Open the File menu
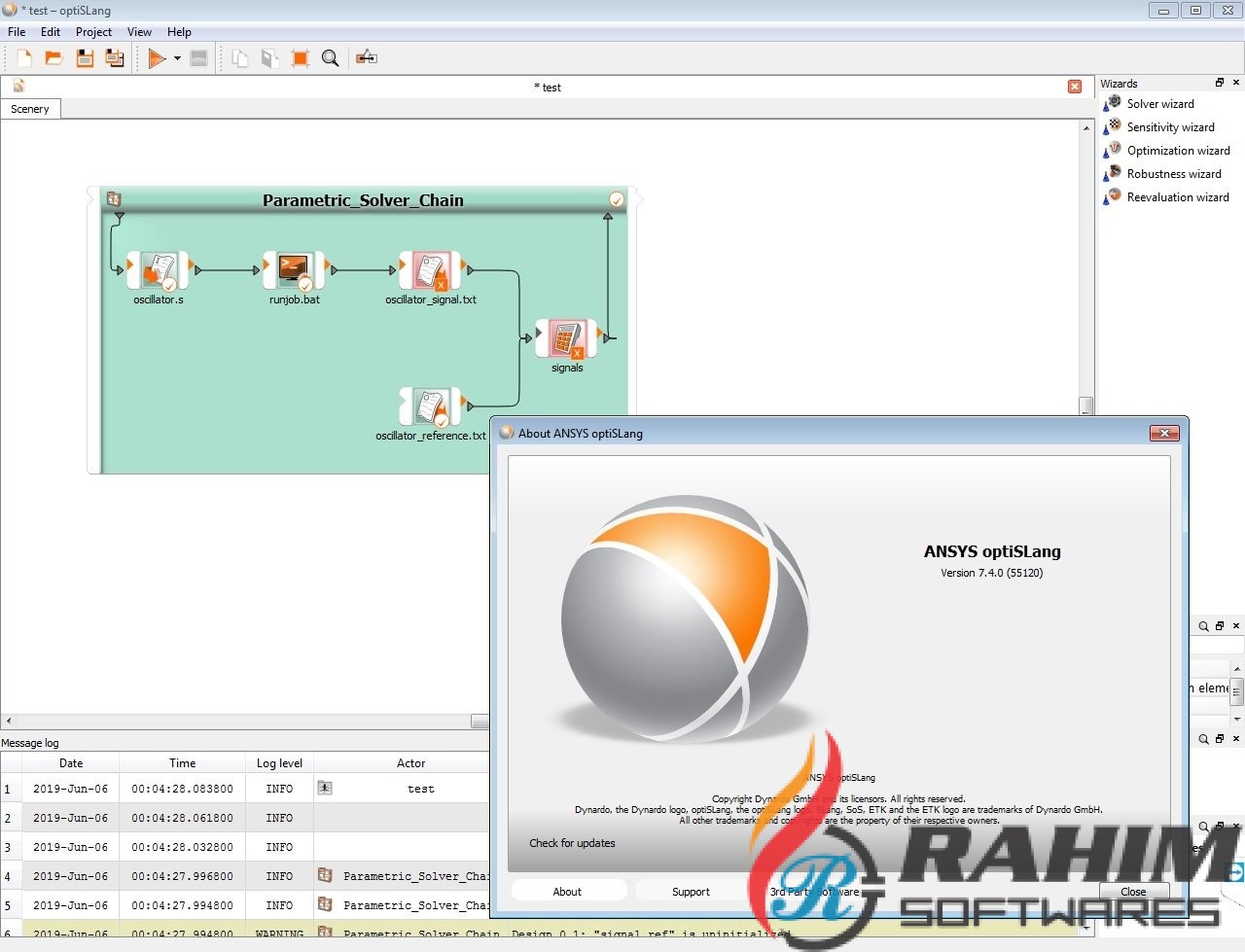This screenshot has width=1245, height=952. tap(17, 32)
